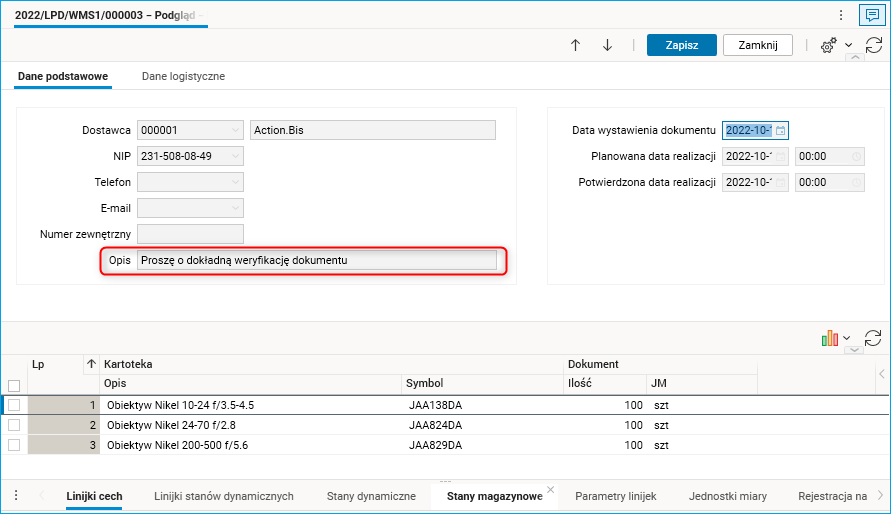Viewport: 891px width, 514px height.
Task: Open the three-dot menu in the title bar
Action: tap(842, 15)
